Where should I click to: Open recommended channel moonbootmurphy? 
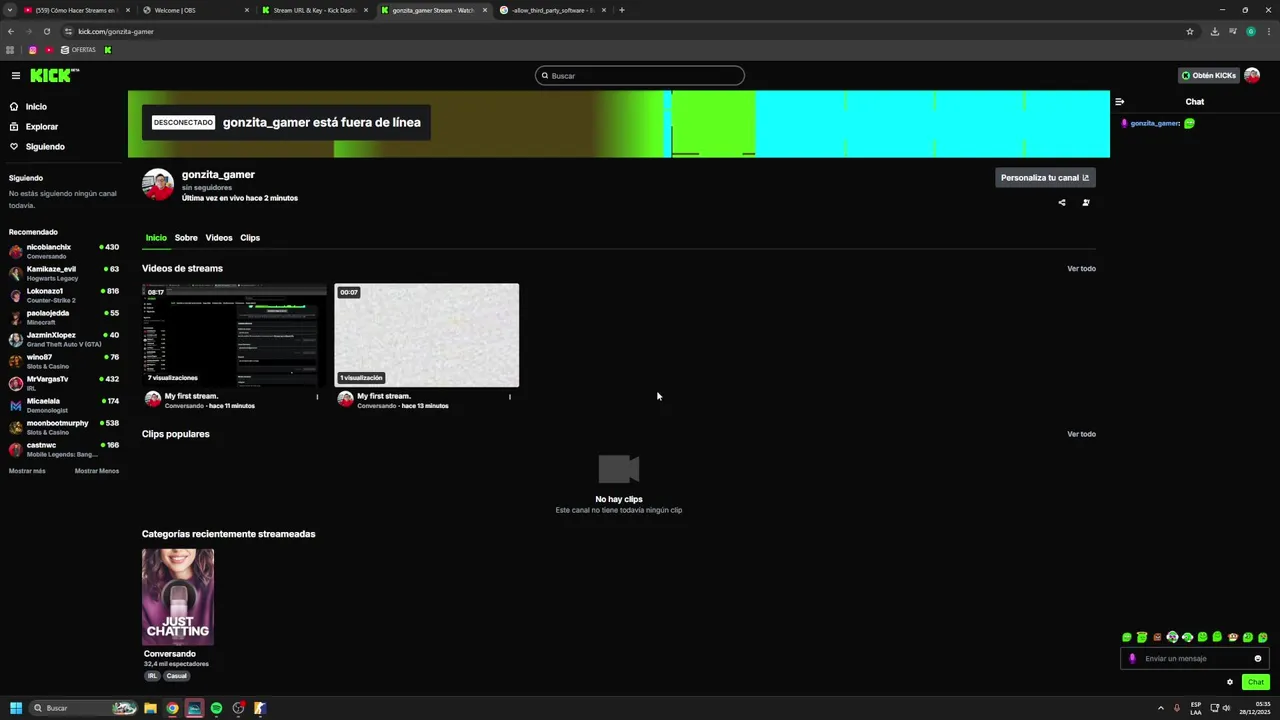[64, 427]
